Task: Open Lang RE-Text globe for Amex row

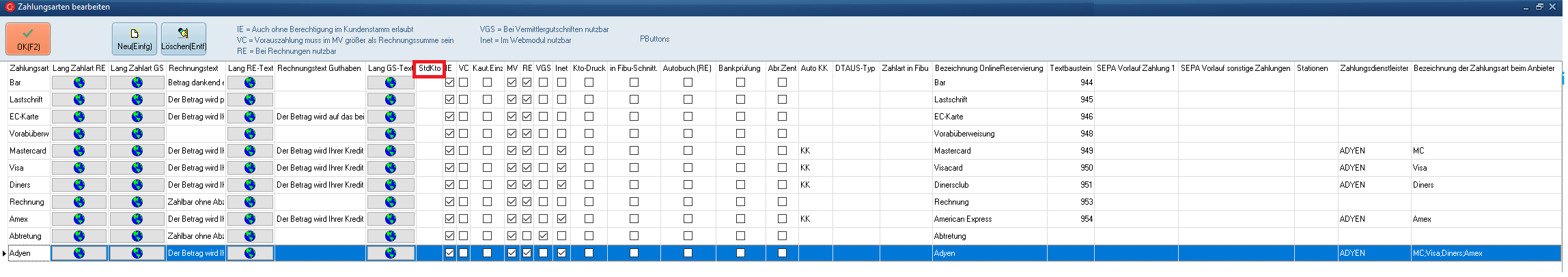Action: click(x=250, y=219)
